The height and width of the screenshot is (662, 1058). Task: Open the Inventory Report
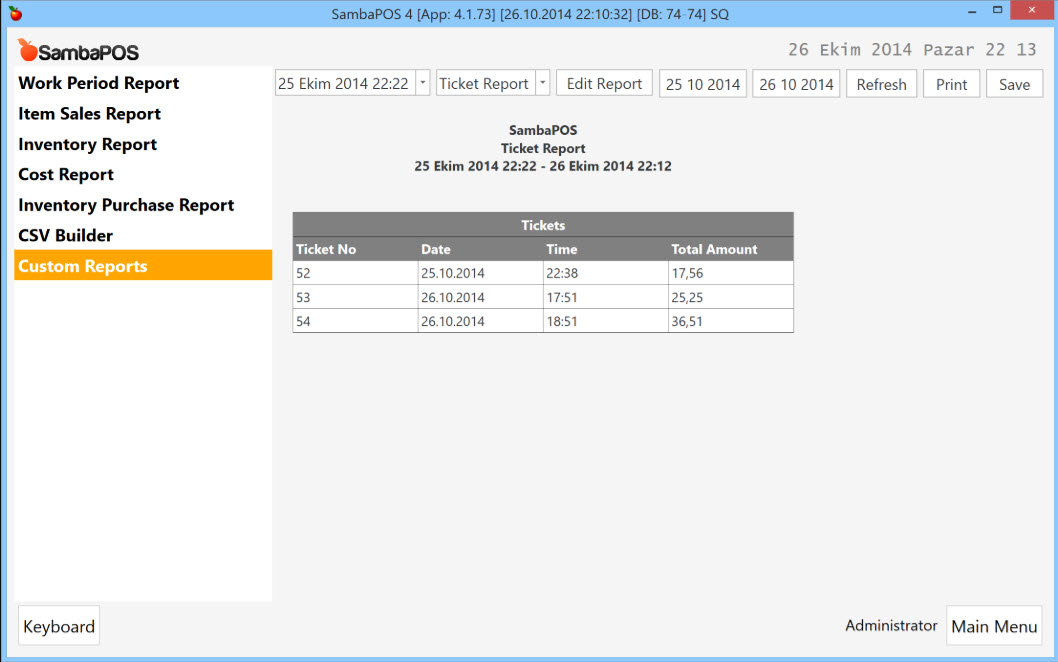point(87,144)
